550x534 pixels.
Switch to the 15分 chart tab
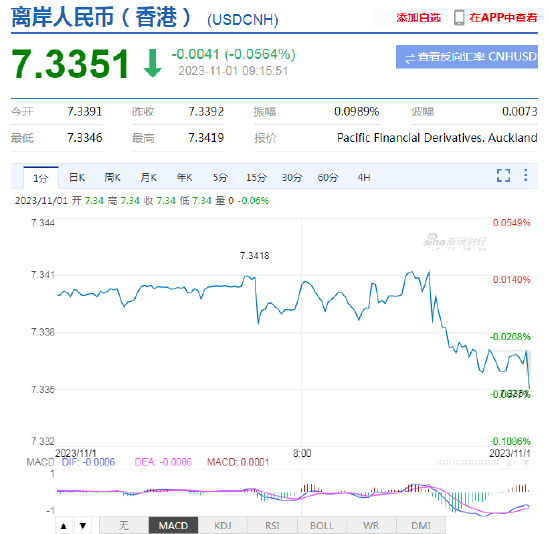(256, 178)
